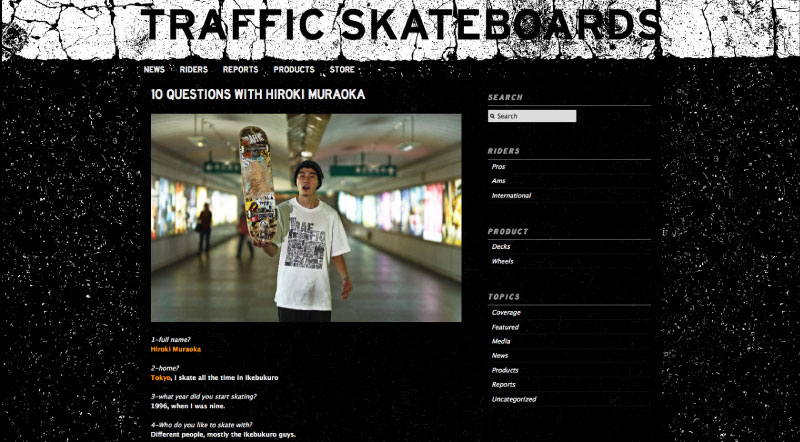Screen dimensions: 800x442
Task: Follow the orange Tokyo link
Action: tap(160, 378)
